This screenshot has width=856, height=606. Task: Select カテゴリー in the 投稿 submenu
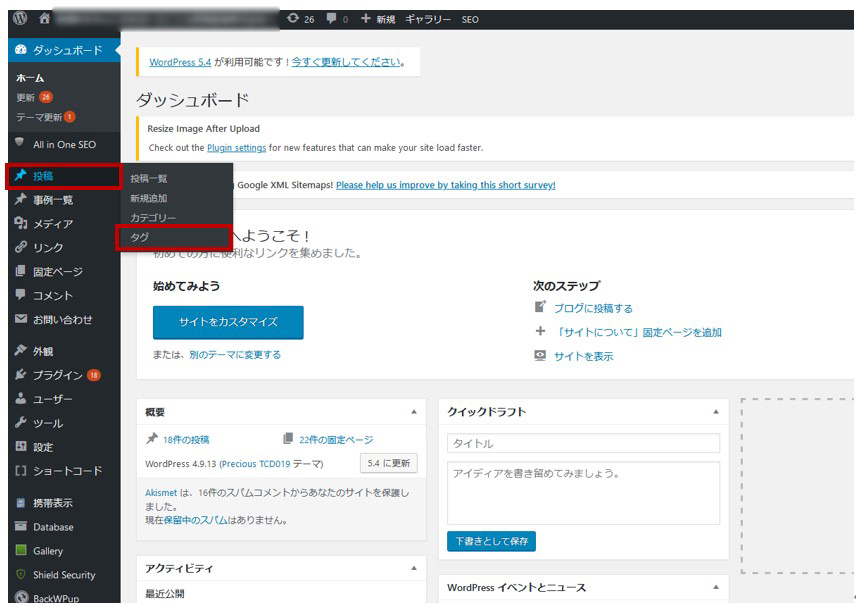pyautogui.click(x=152, y=218)
